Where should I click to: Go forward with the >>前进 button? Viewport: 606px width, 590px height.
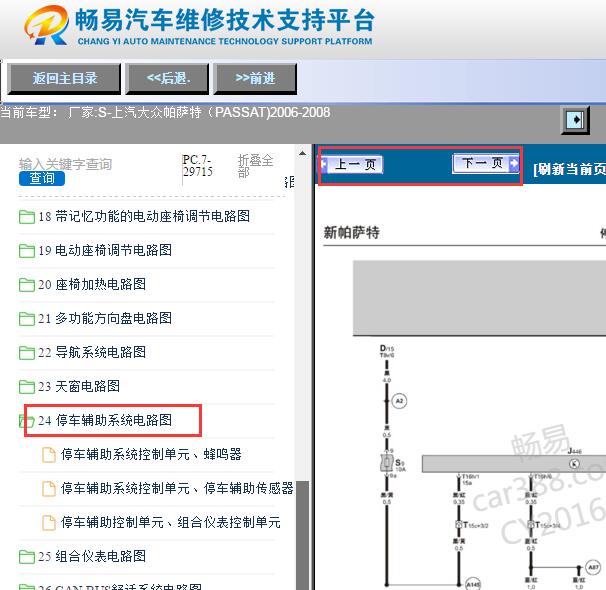pyautogui.click(x=255, y=79)
